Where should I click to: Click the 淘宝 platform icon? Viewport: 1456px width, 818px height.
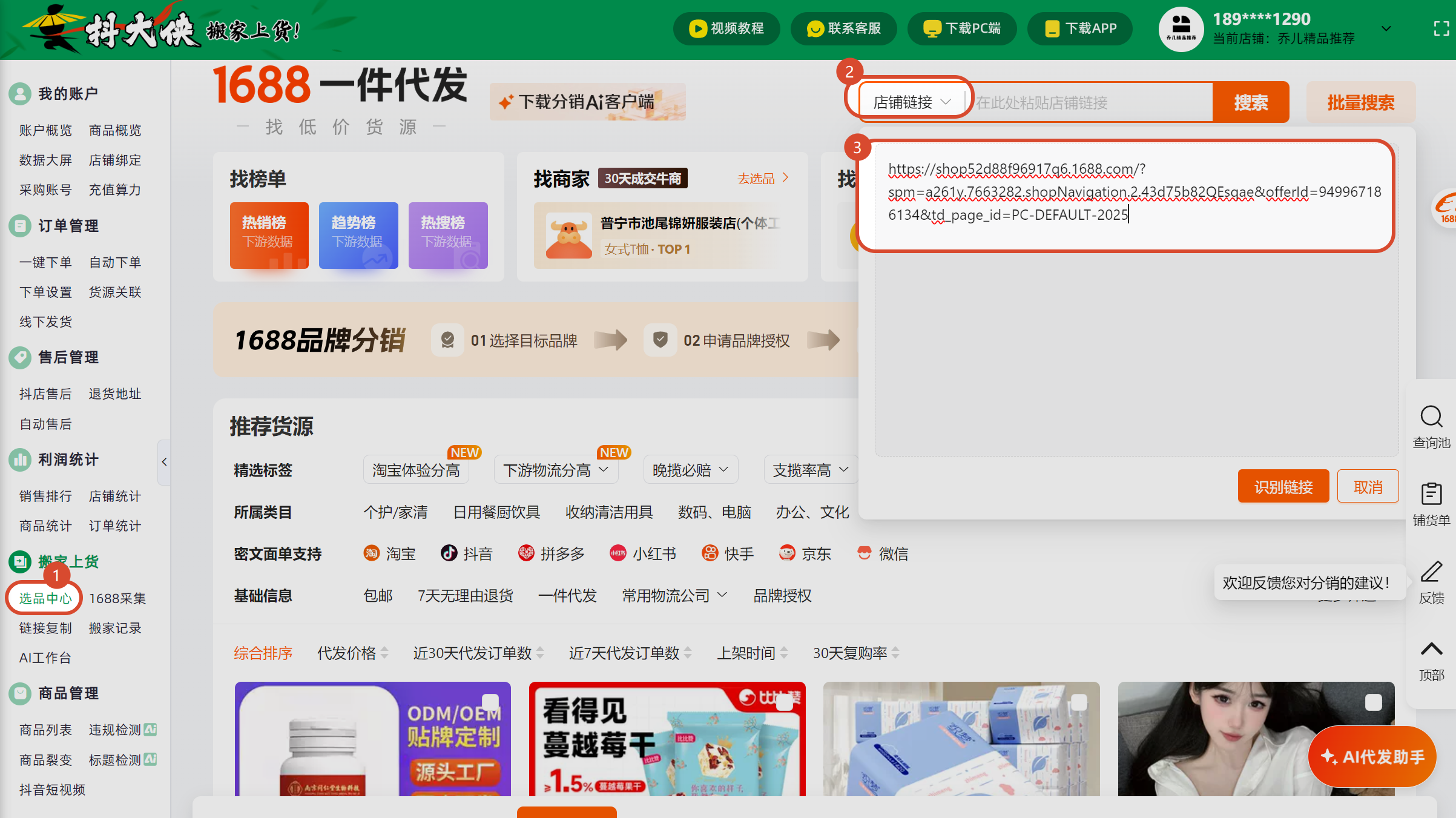coord(371,553)
